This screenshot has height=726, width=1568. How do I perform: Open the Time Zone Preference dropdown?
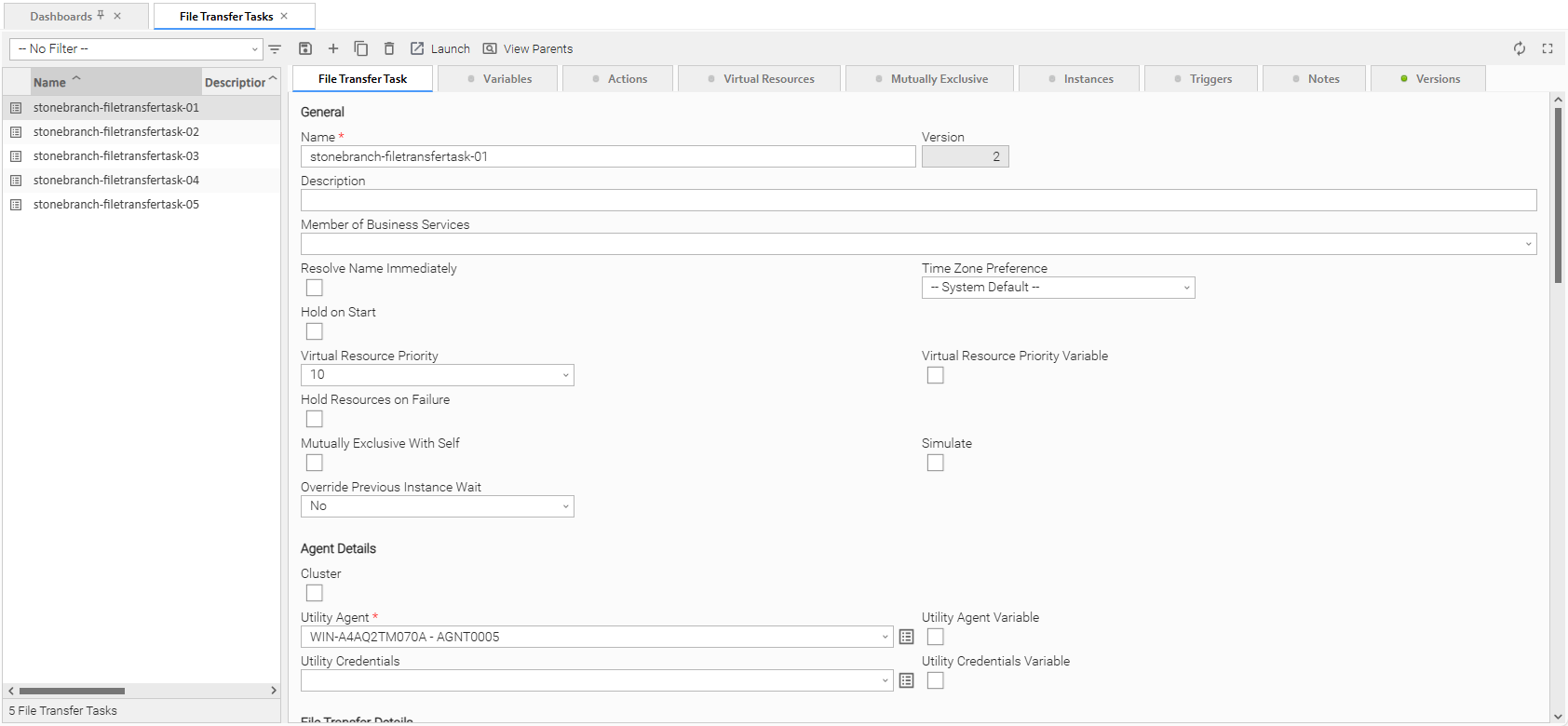[1058, 288]
